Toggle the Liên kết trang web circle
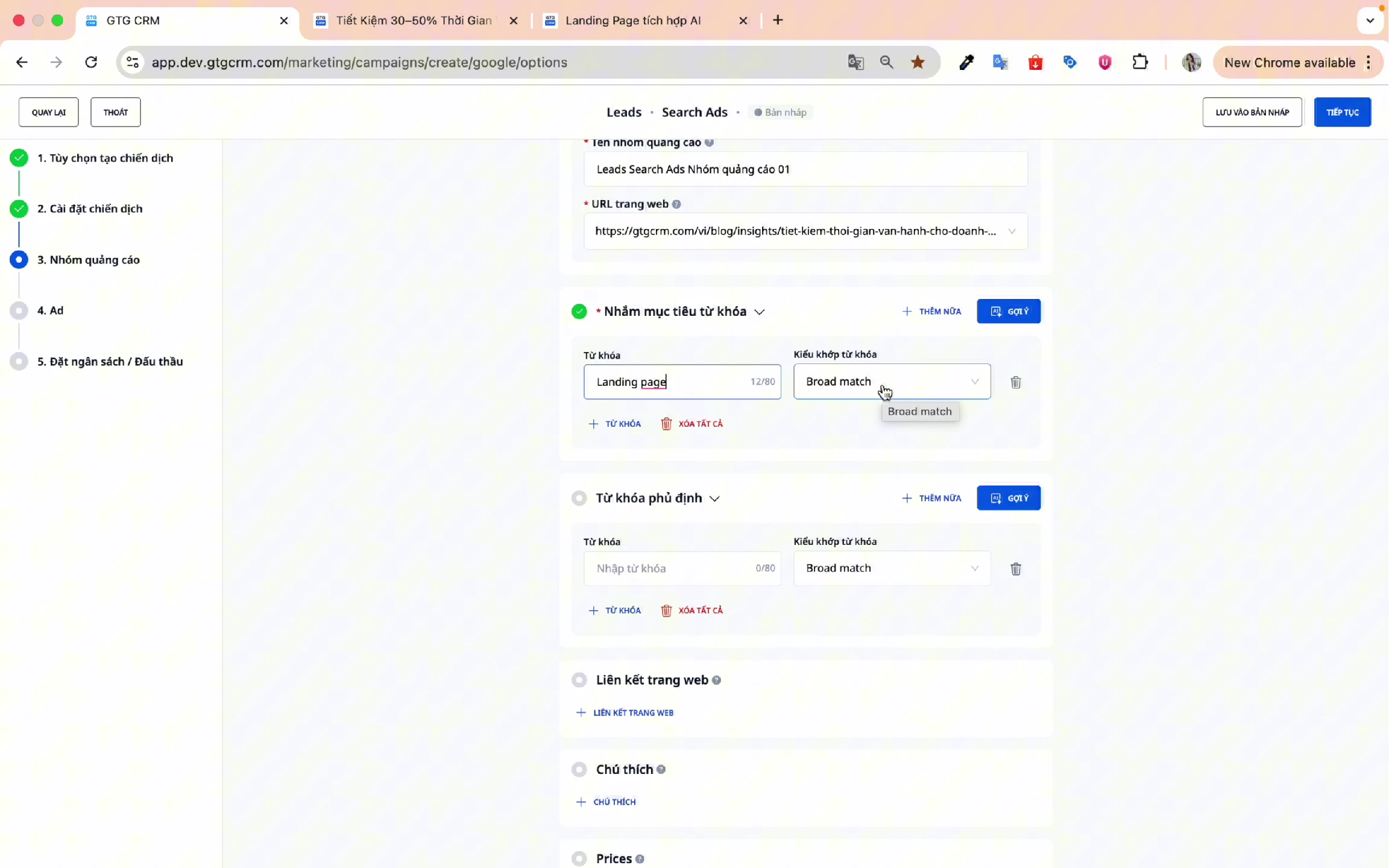1389x868 pixels. pyautogui.click(x=579, y=681)
